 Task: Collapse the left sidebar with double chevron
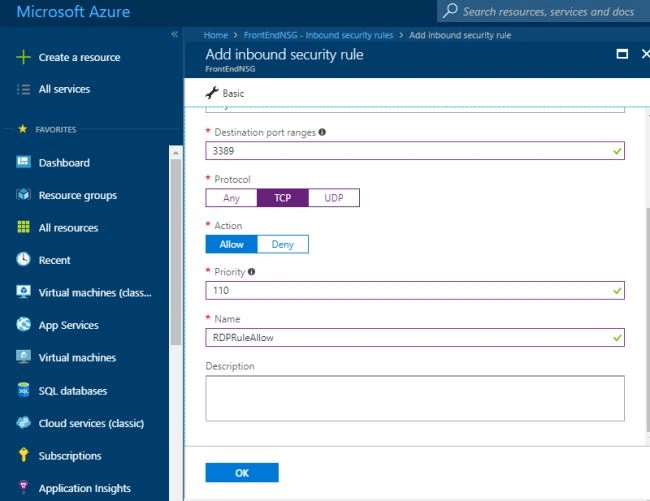tap(175, 34)
